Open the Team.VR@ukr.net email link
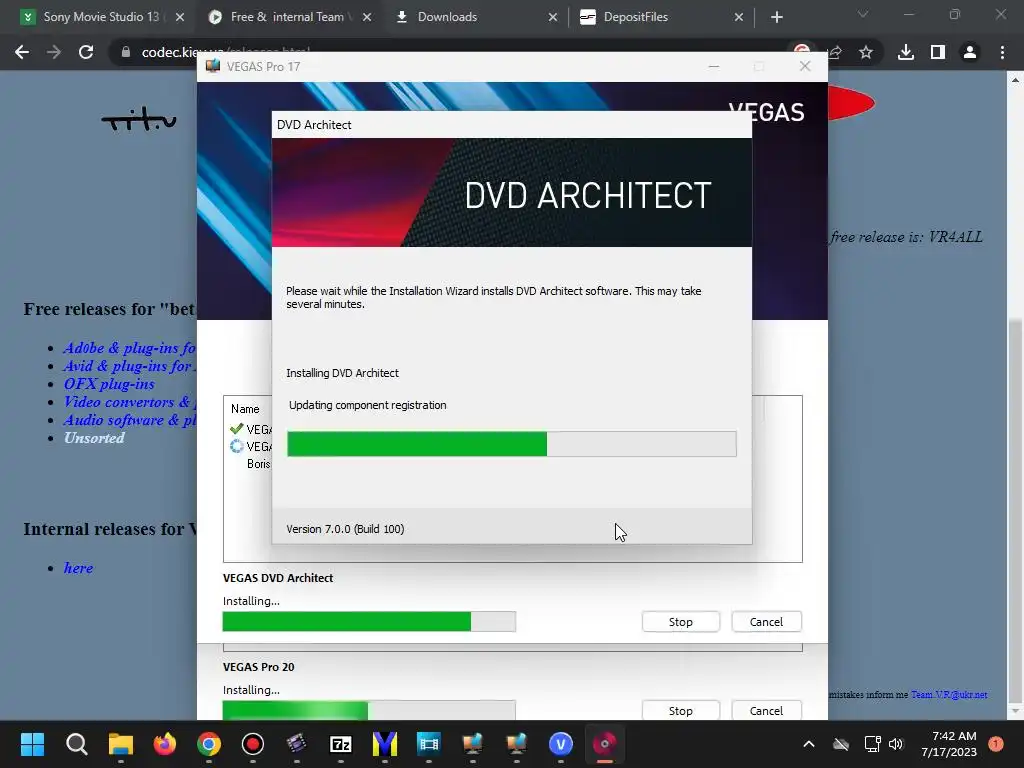Image resolution: width=1024 pixels, height=768 pixels. (x=949, y=695)
